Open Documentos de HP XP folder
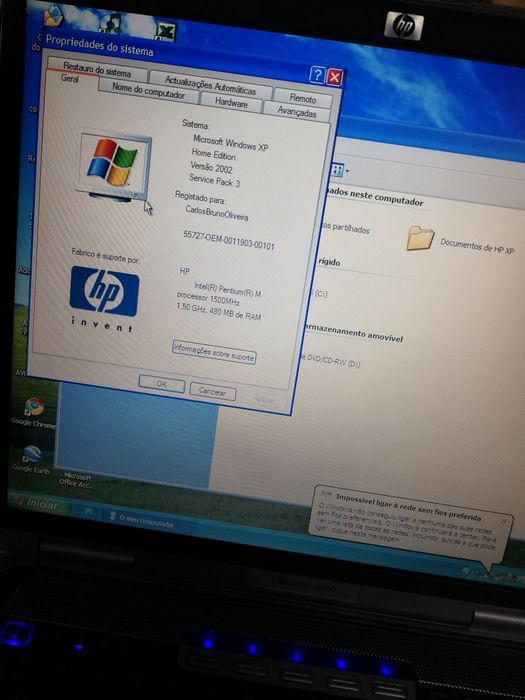Image resolution: width=525 pixels, height=700 pixels. (x=461, y=241)
